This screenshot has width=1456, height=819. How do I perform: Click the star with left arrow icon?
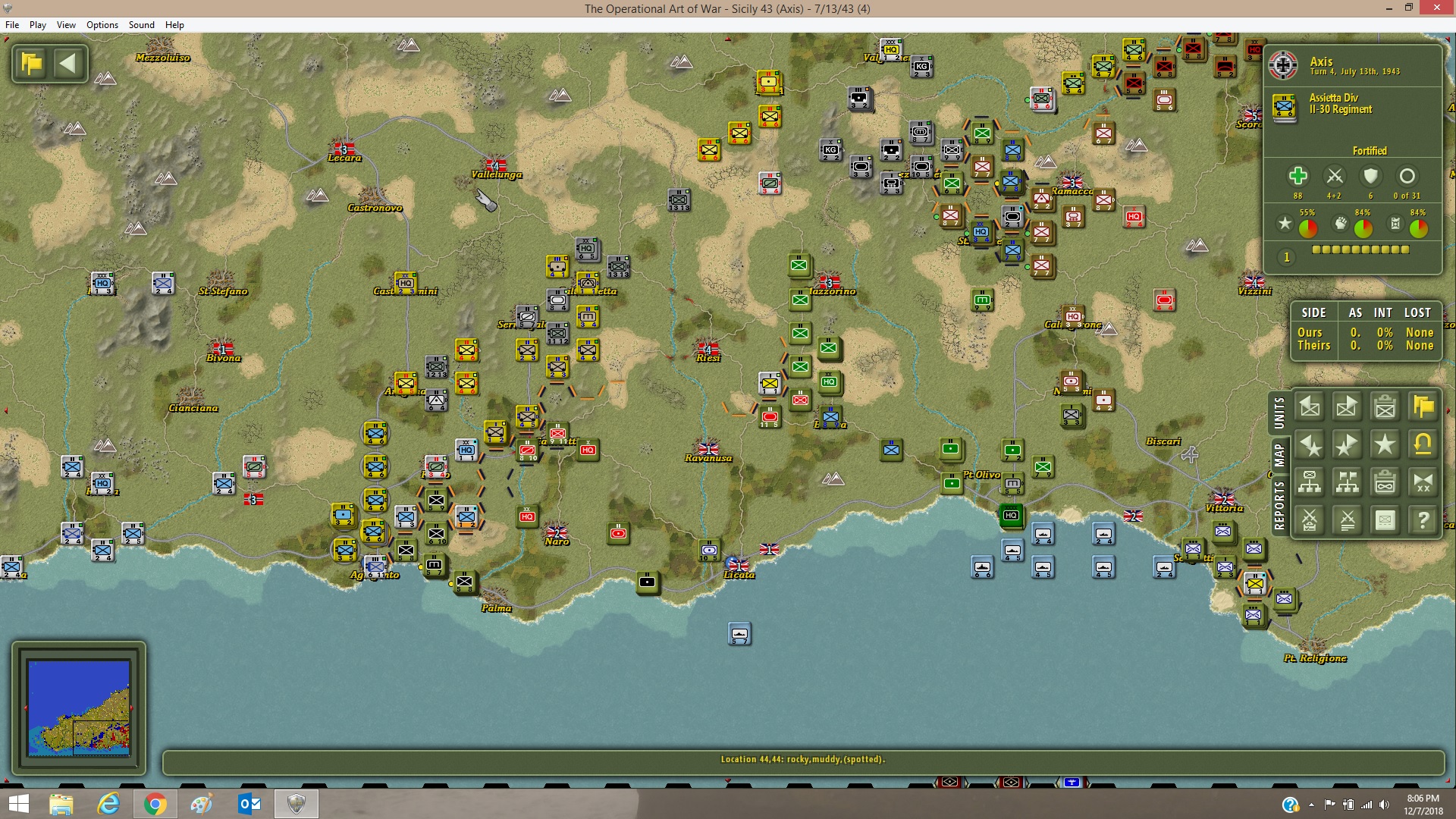1310,445
